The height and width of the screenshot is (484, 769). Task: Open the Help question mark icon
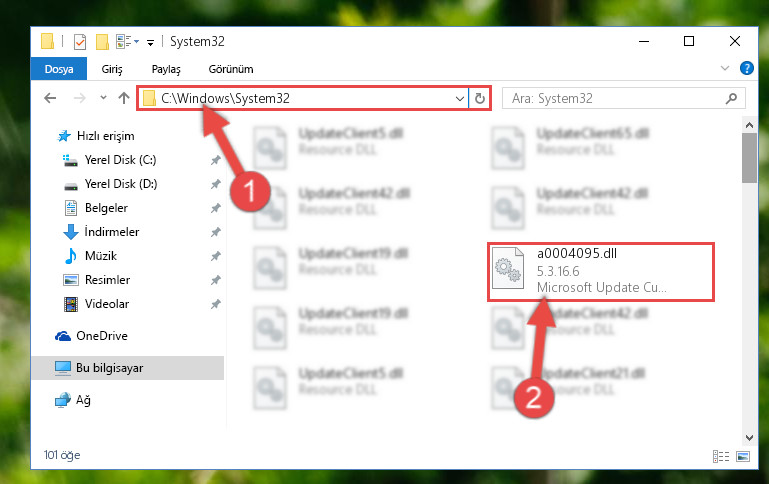(746, 68)
